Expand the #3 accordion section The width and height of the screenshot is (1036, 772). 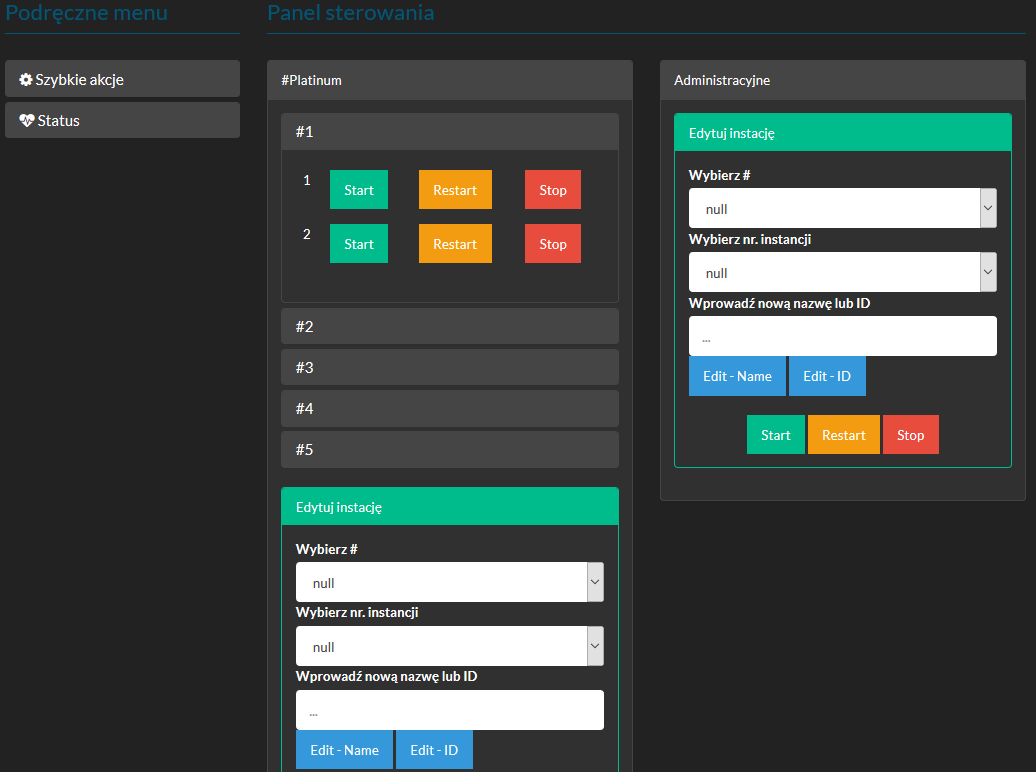(450, 368)
